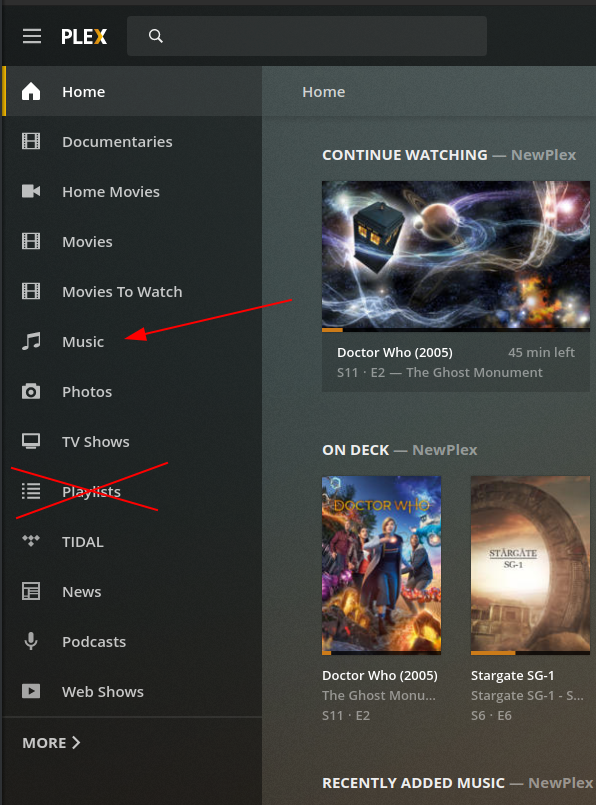Click the ON DECK section heading
Viewport: 596px width, 805px height.
coord(356,450)
